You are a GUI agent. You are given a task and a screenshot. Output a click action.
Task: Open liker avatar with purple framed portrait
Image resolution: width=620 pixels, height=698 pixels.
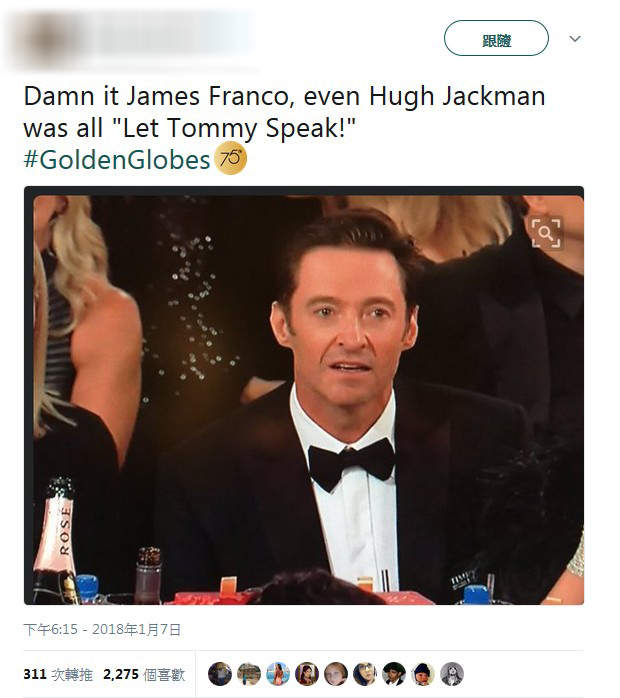click(307, 674)
